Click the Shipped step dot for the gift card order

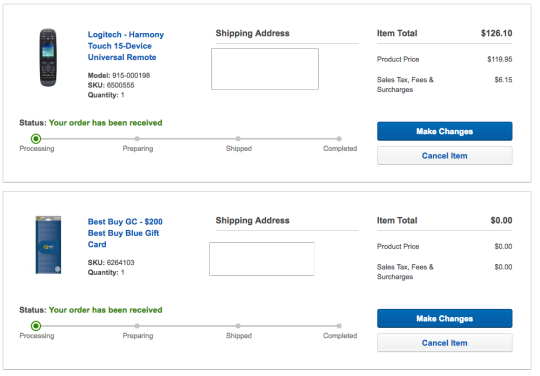[x=238, y=326]
